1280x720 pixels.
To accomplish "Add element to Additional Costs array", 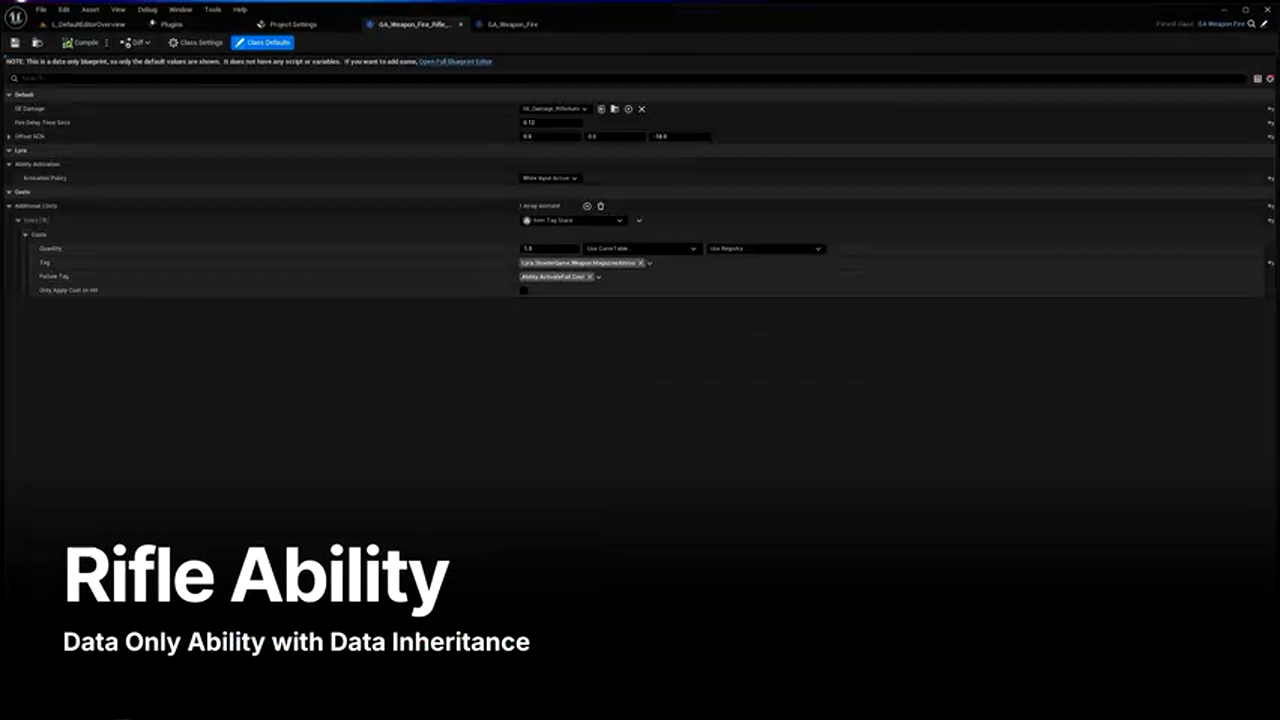I will [x=587, y=206].
